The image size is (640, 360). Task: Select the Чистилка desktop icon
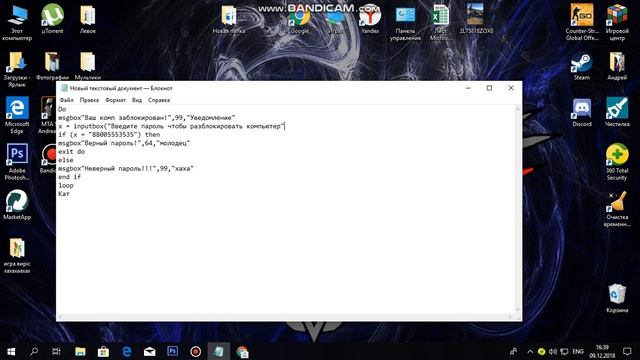[x=617, y=113]
